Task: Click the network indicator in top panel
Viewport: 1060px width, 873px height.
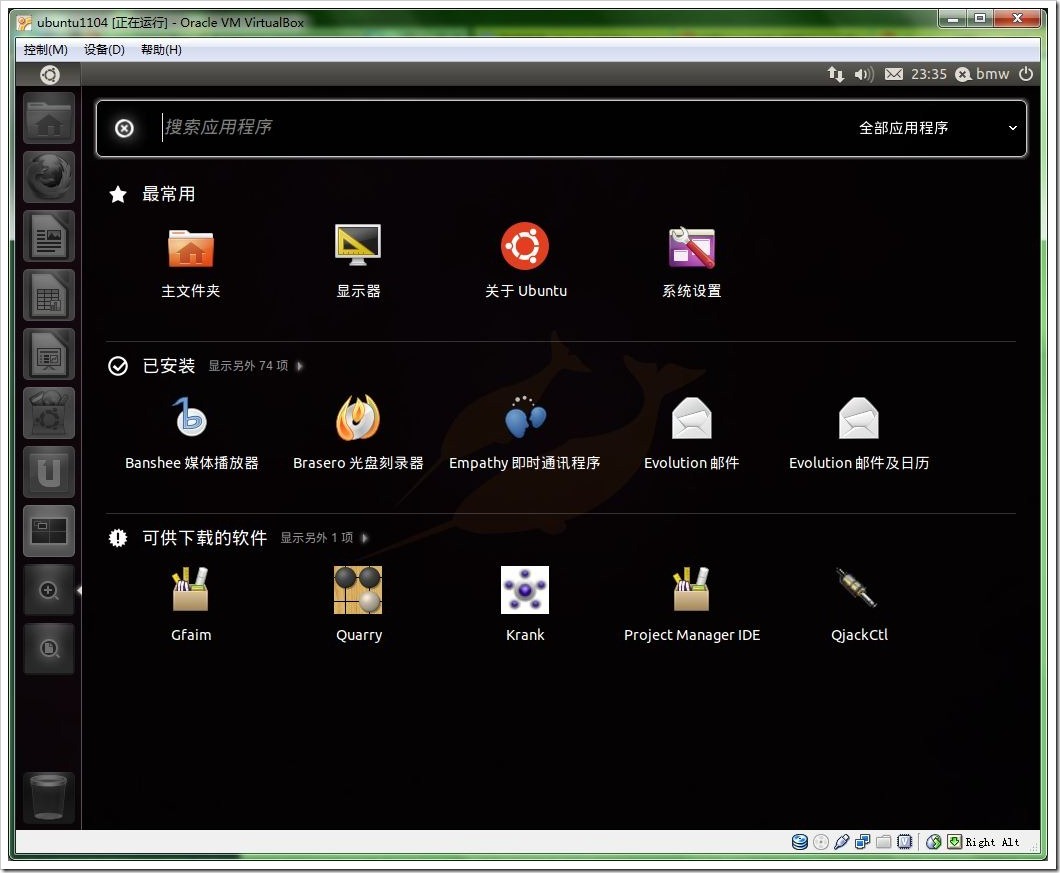Action: tap(836, 74)
